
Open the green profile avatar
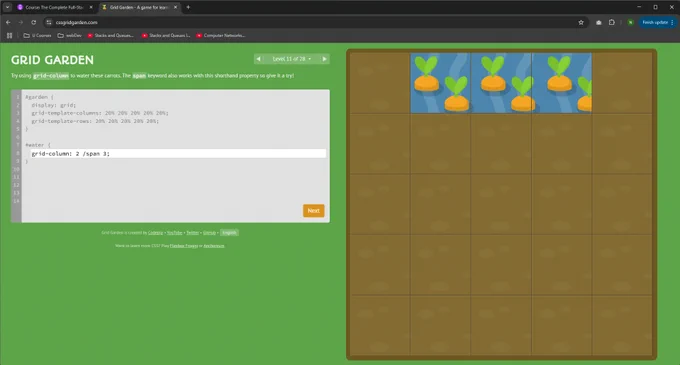tap(631, 23)
